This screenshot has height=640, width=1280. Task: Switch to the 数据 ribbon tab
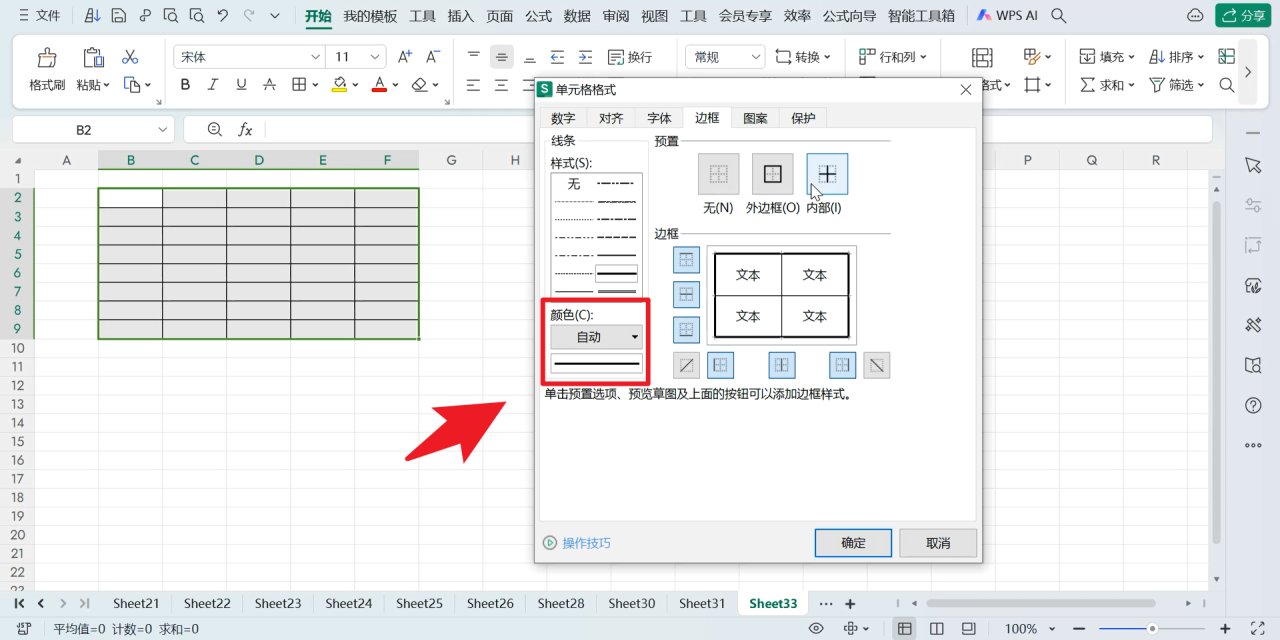coord(577,16)
